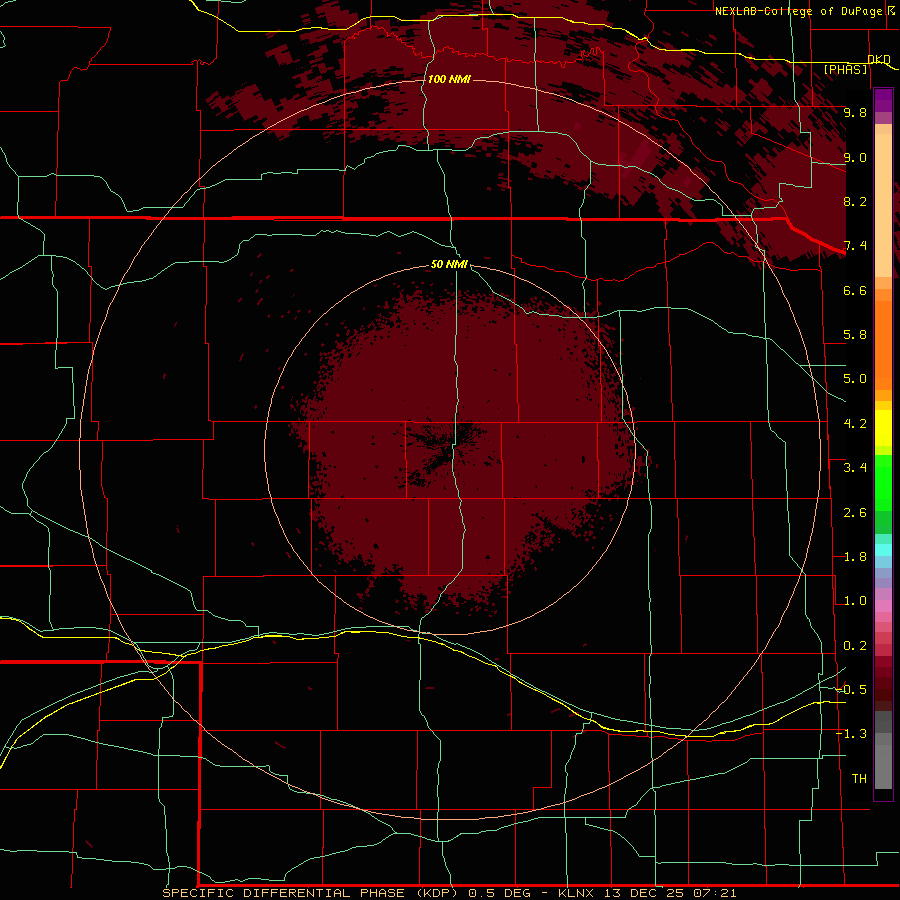
Task: Click the 8.2 scale value
Action: coord(855,201)
